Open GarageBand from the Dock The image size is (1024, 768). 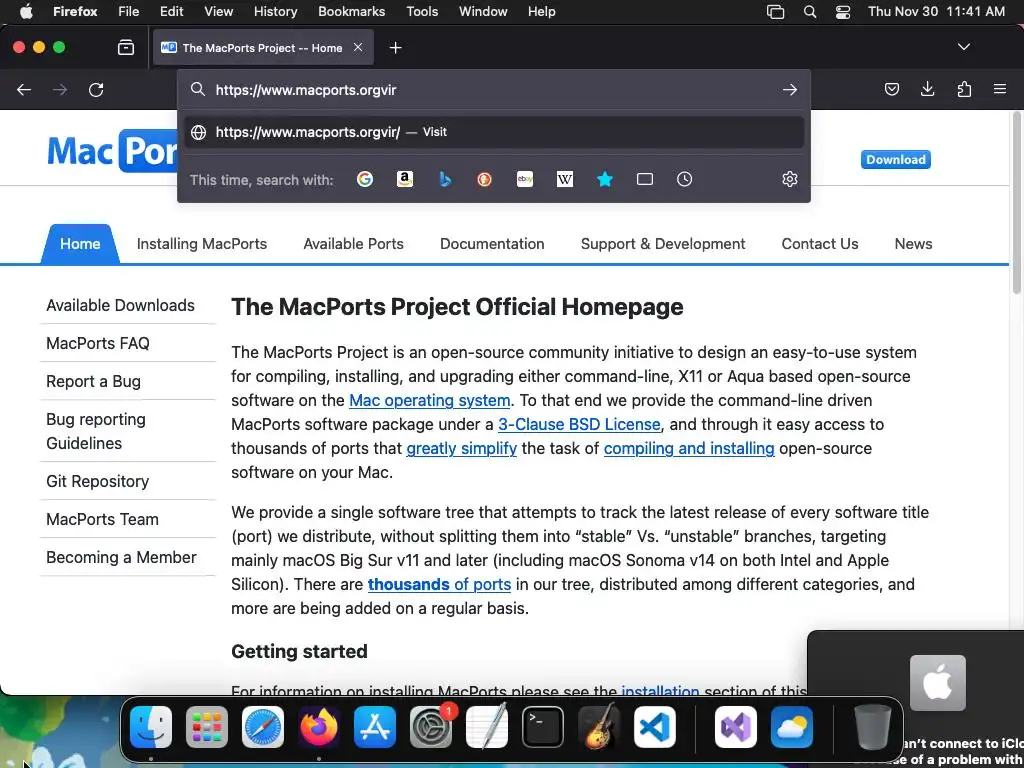[x=599, y=727]
